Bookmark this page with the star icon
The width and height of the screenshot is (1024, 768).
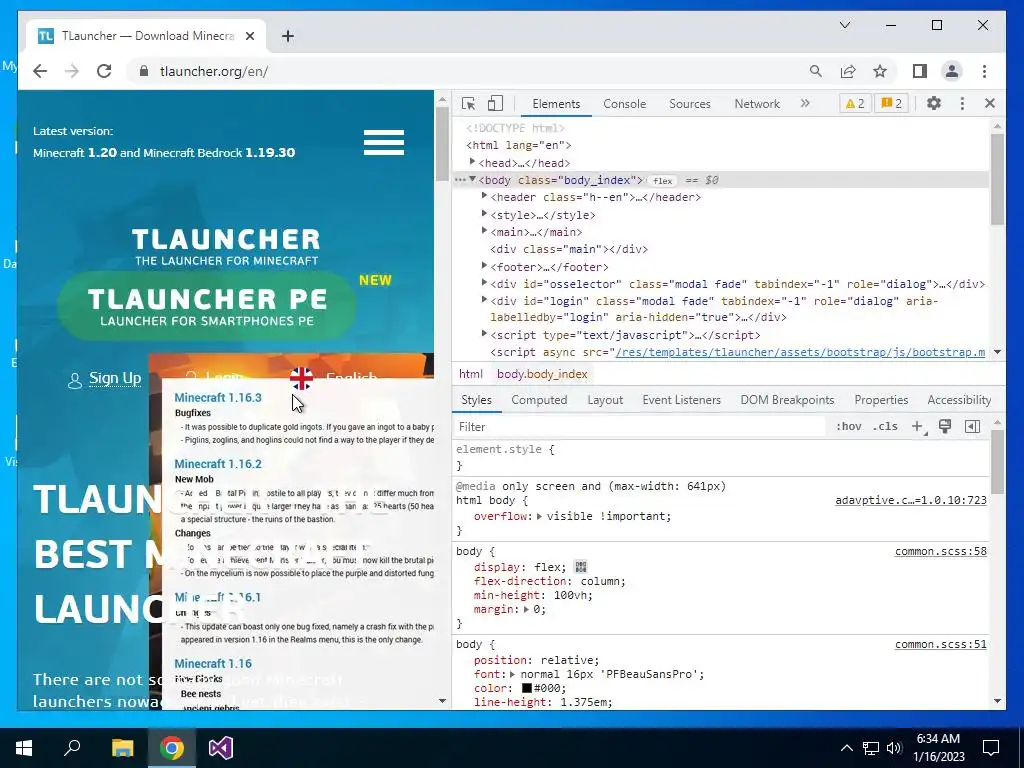(x=880, y=71)
